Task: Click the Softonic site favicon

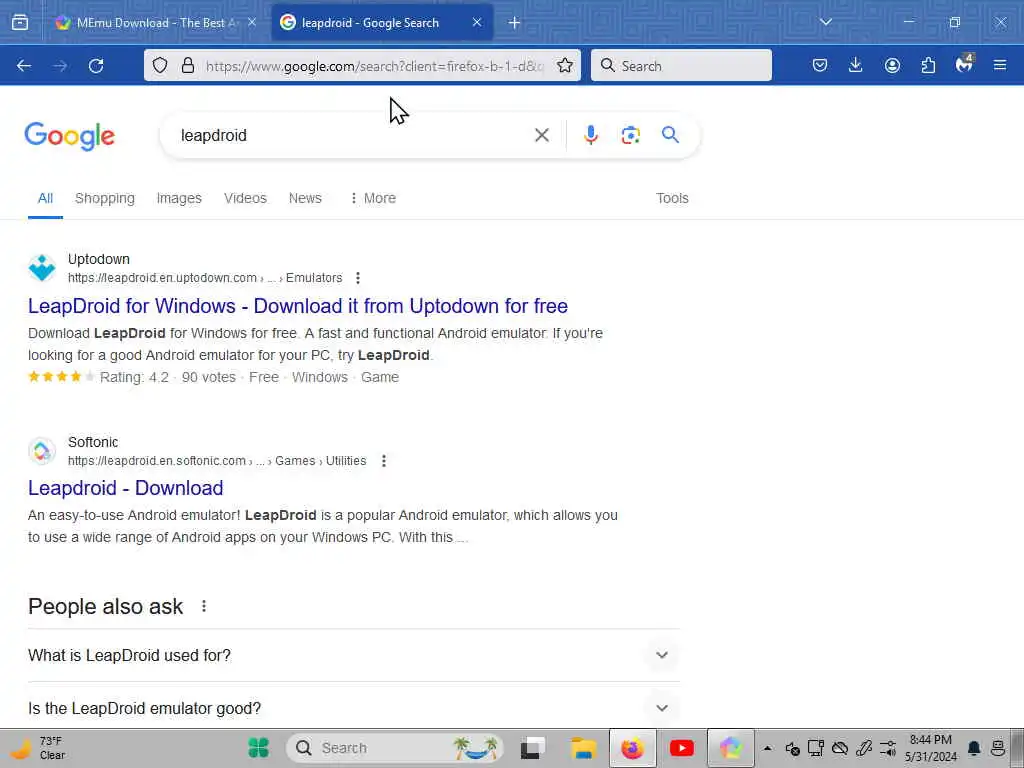Action: [42, 451]
